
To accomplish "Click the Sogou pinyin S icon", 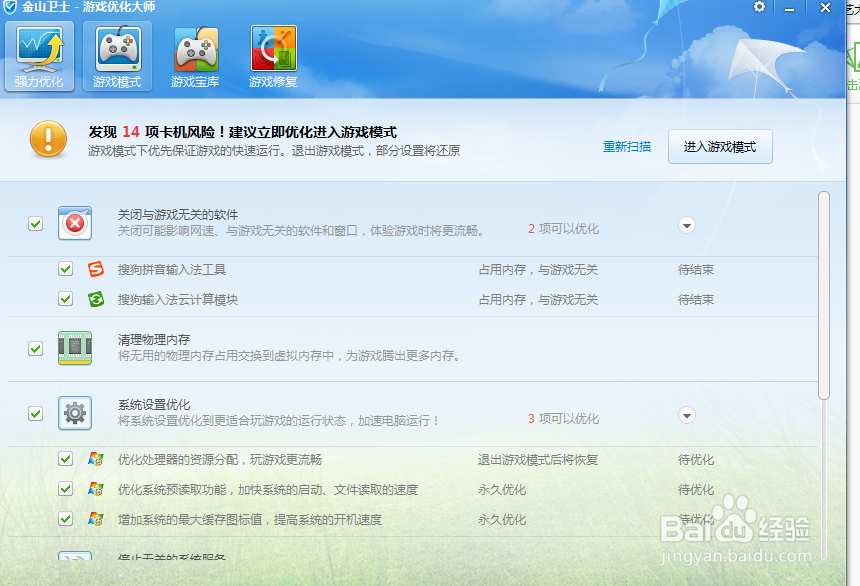I will pos(96,269).
